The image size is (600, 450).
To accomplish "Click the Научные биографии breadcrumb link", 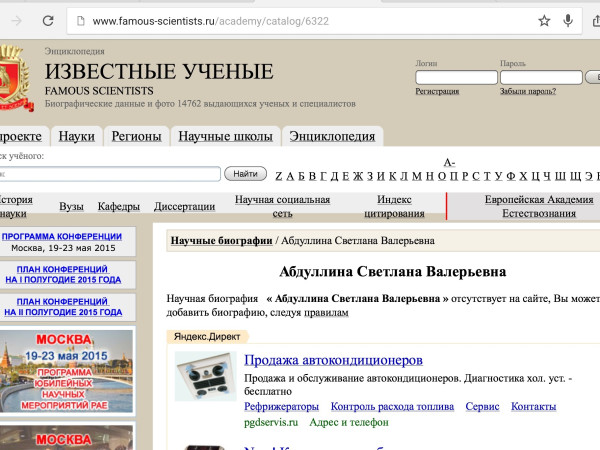I will (x=221, y=241).
